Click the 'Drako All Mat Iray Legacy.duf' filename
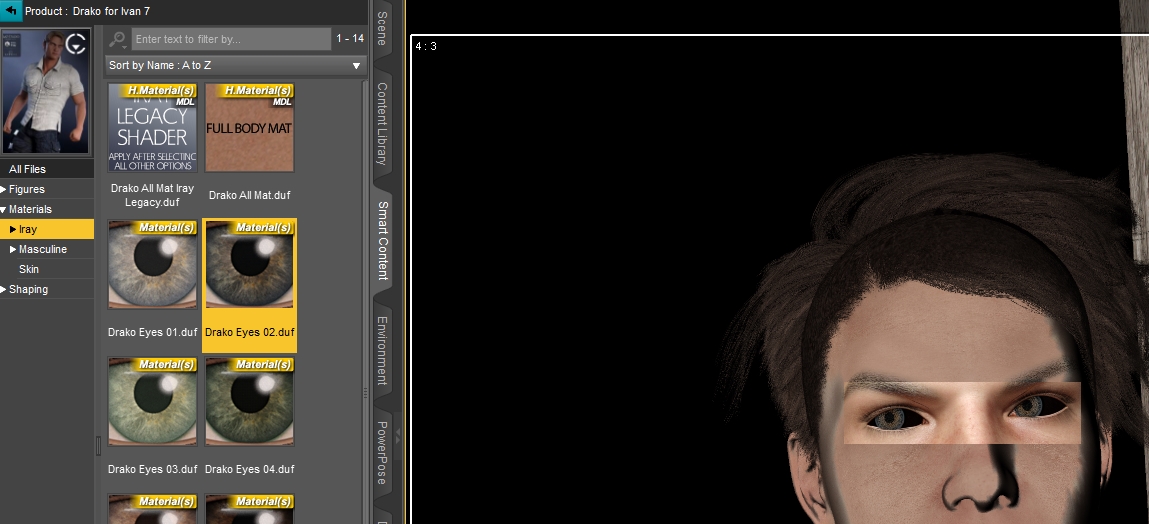 coord(152,195)
